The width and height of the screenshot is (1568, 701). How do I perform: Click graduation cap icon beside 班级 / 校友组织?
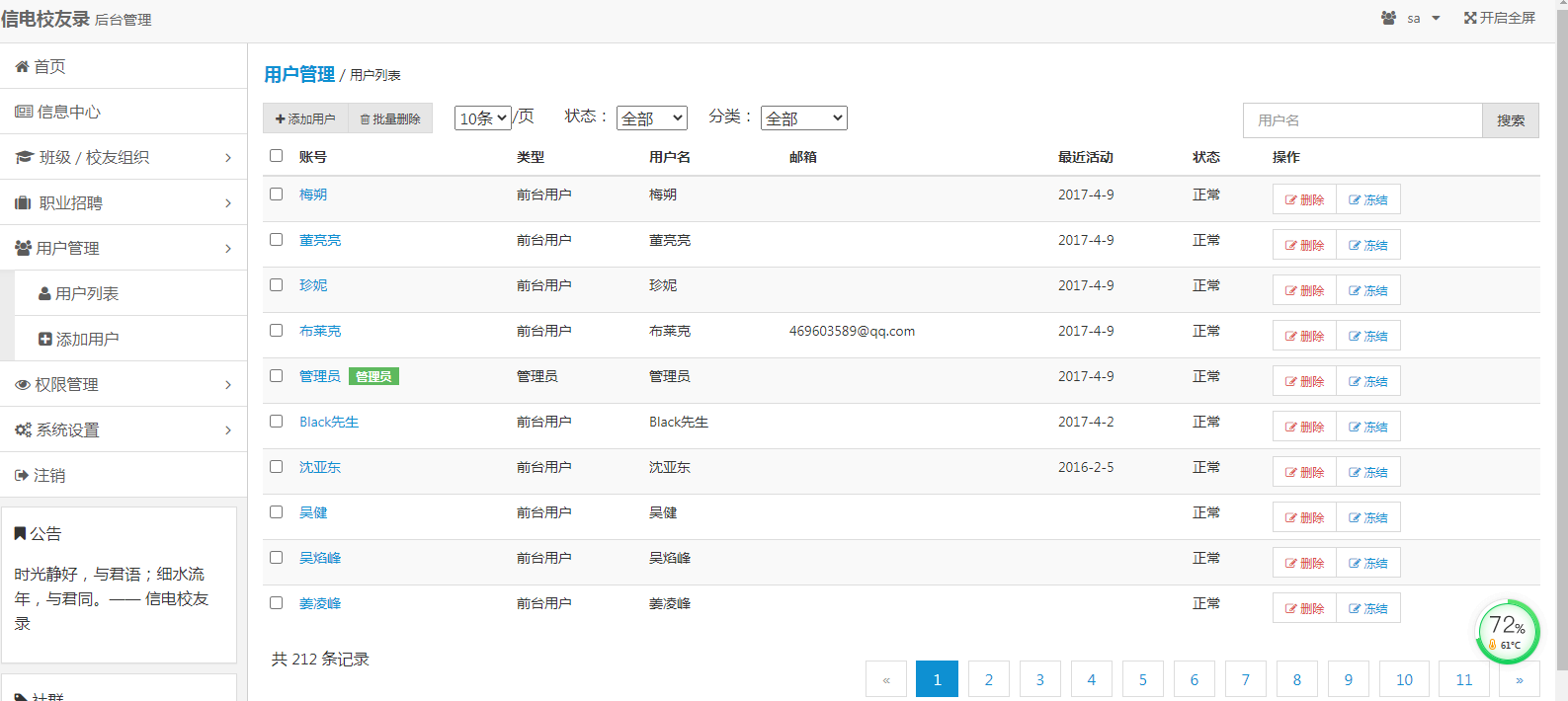25,158
